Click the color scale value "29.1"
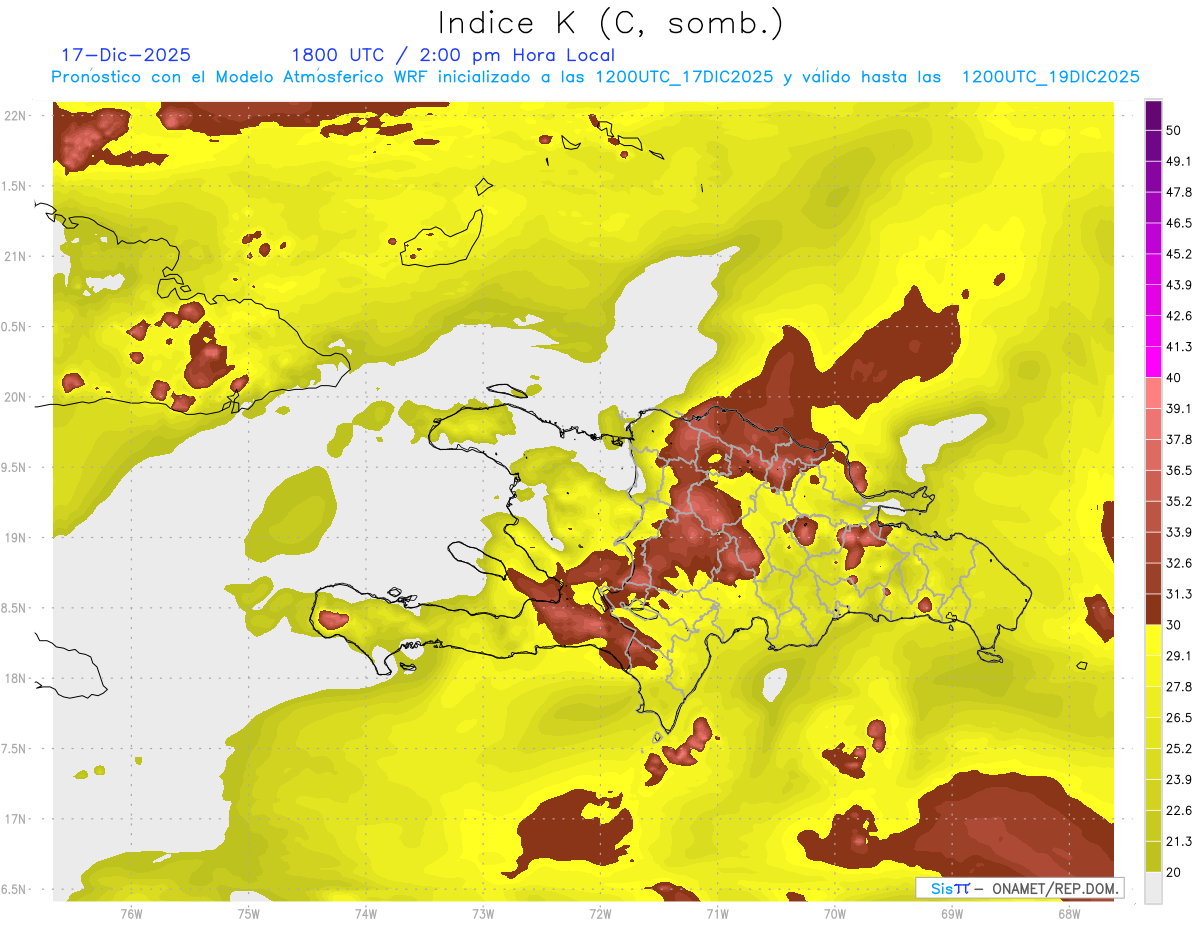This screenshot has height=927, width=1200. coord(1179,655)
